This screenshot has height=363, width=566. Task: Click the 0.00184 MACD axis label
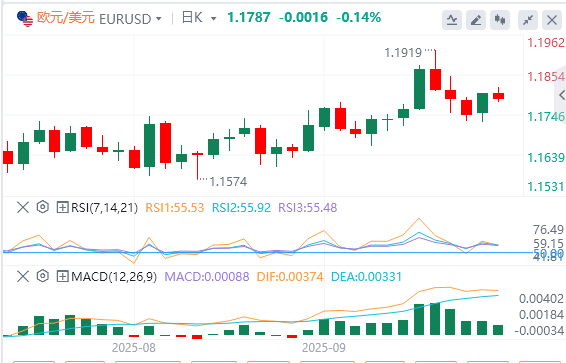point(541,315)
